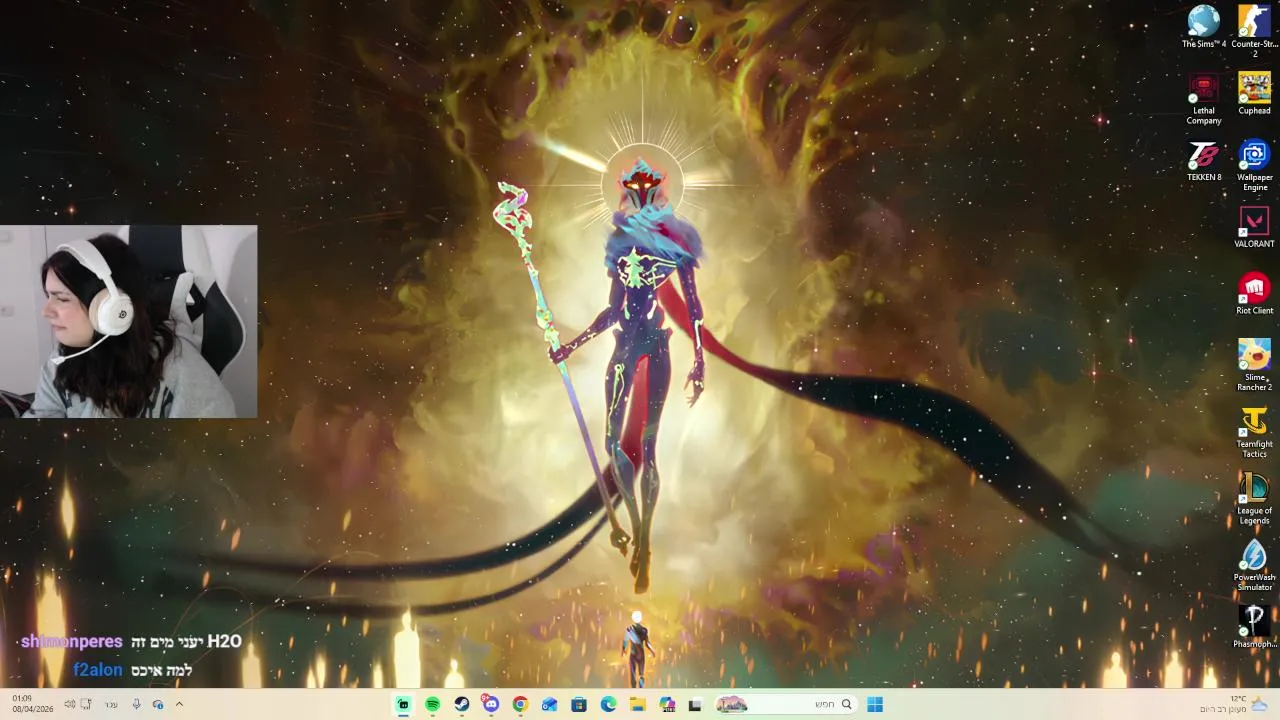The image size is (1280, 720).
Task: Open the streaming app taskbar icon
Action: pos(403,704)
